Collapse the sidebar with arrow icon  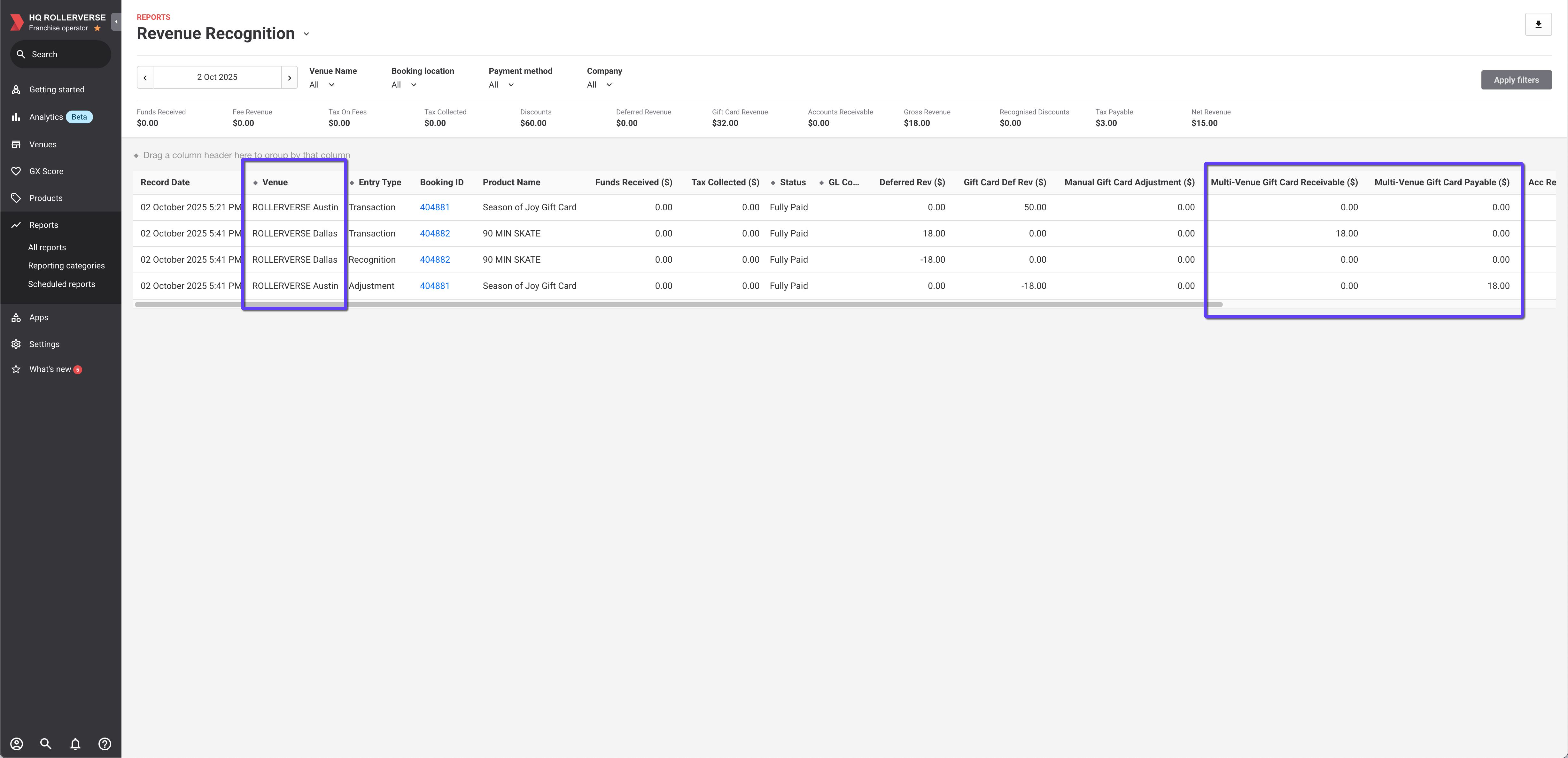point(116,22)
